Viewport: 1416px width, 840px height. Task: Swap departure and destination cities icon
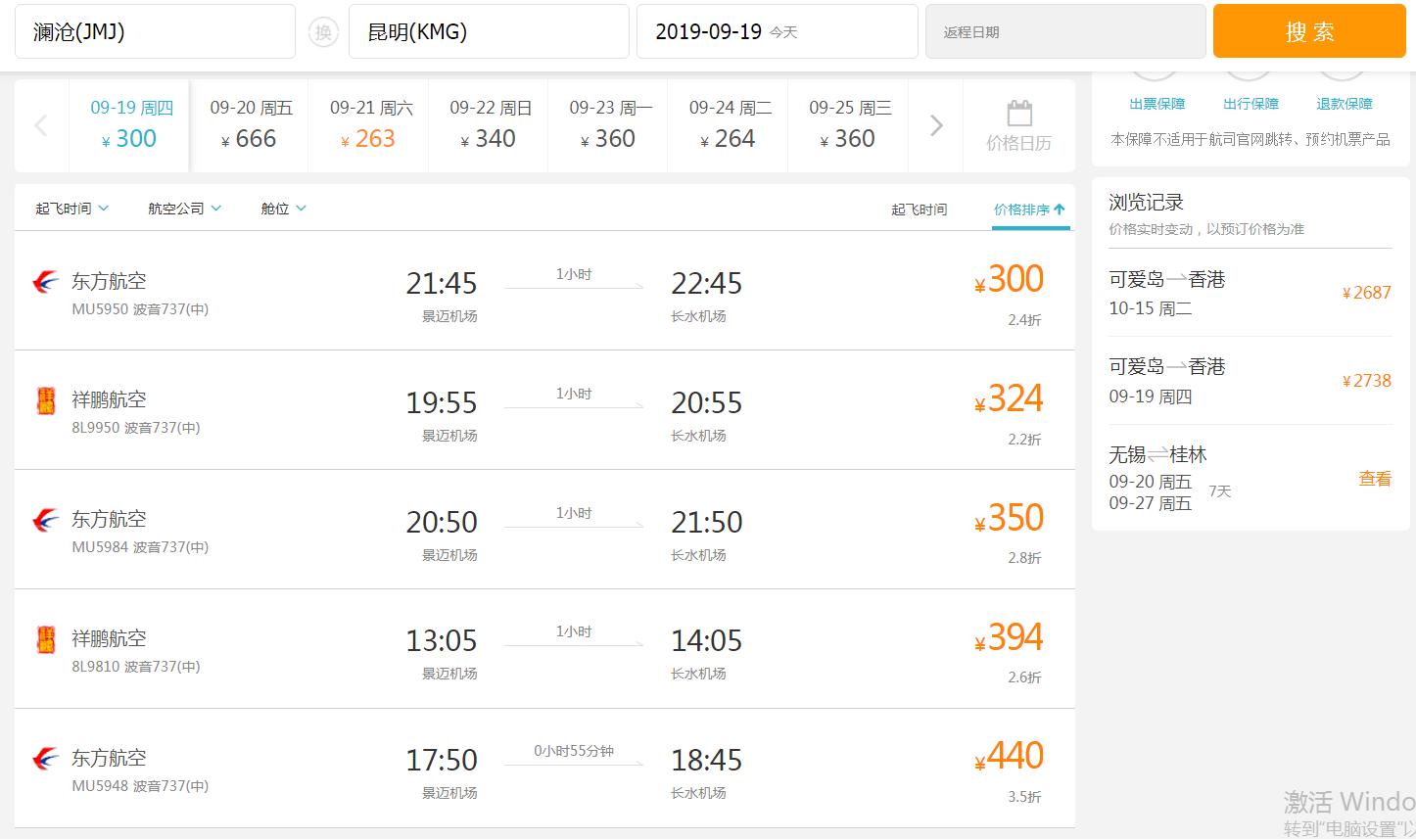click(323, 32)
